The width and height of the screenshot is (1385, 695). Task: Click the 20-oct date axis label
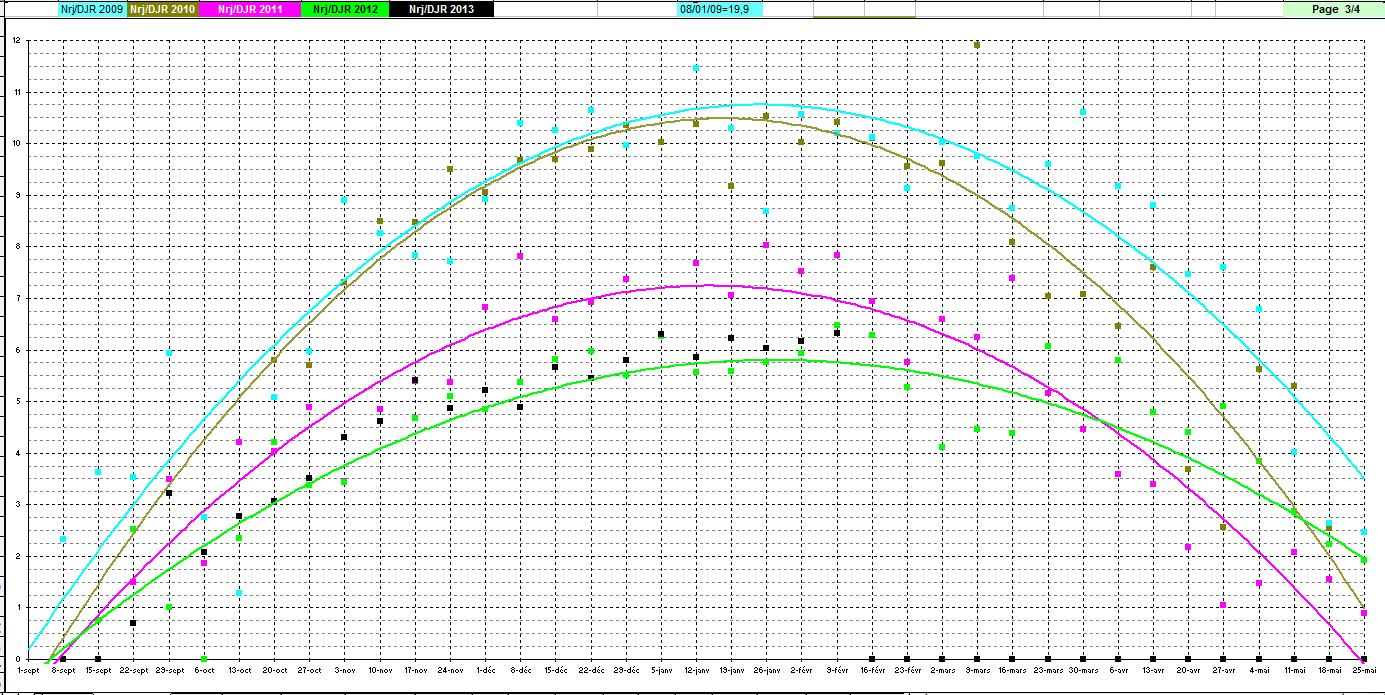274,669
